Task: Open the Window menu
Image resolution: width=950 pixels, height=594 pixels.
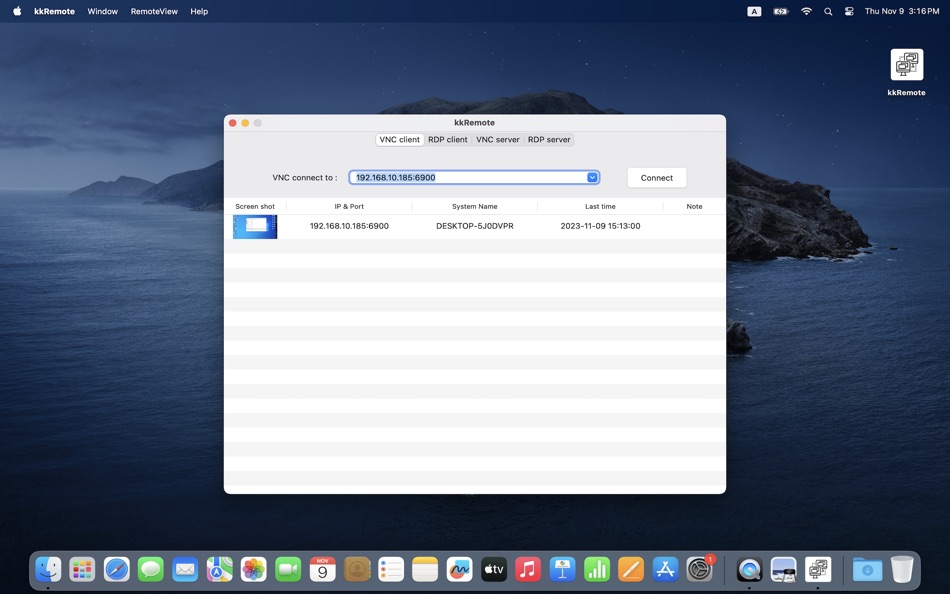Action: (x=102, y=11)
